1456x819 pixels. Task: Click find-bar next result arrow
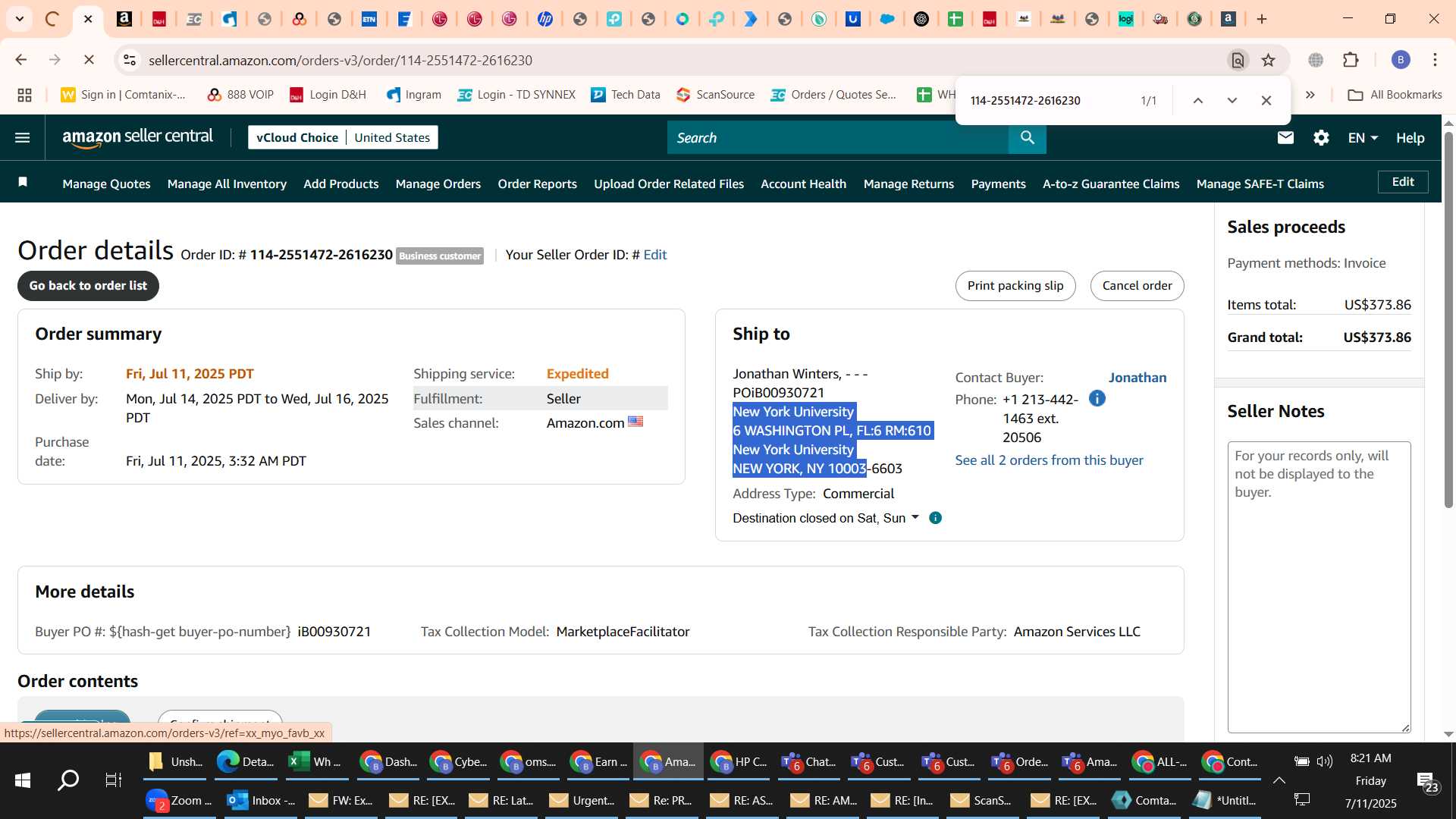(1232, 100)
